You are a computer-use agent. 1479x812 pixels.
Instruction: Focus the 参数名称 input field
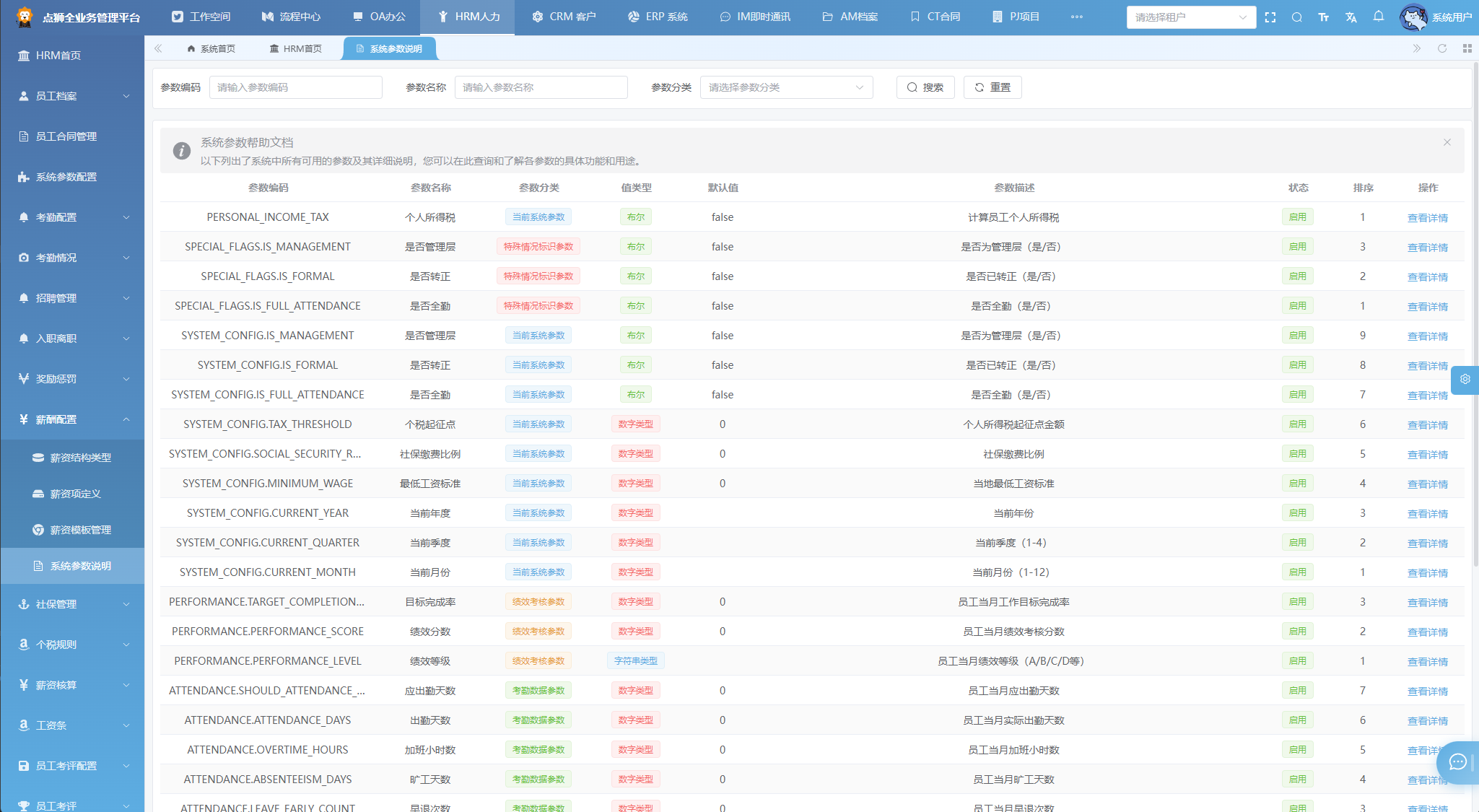[541, 87]
